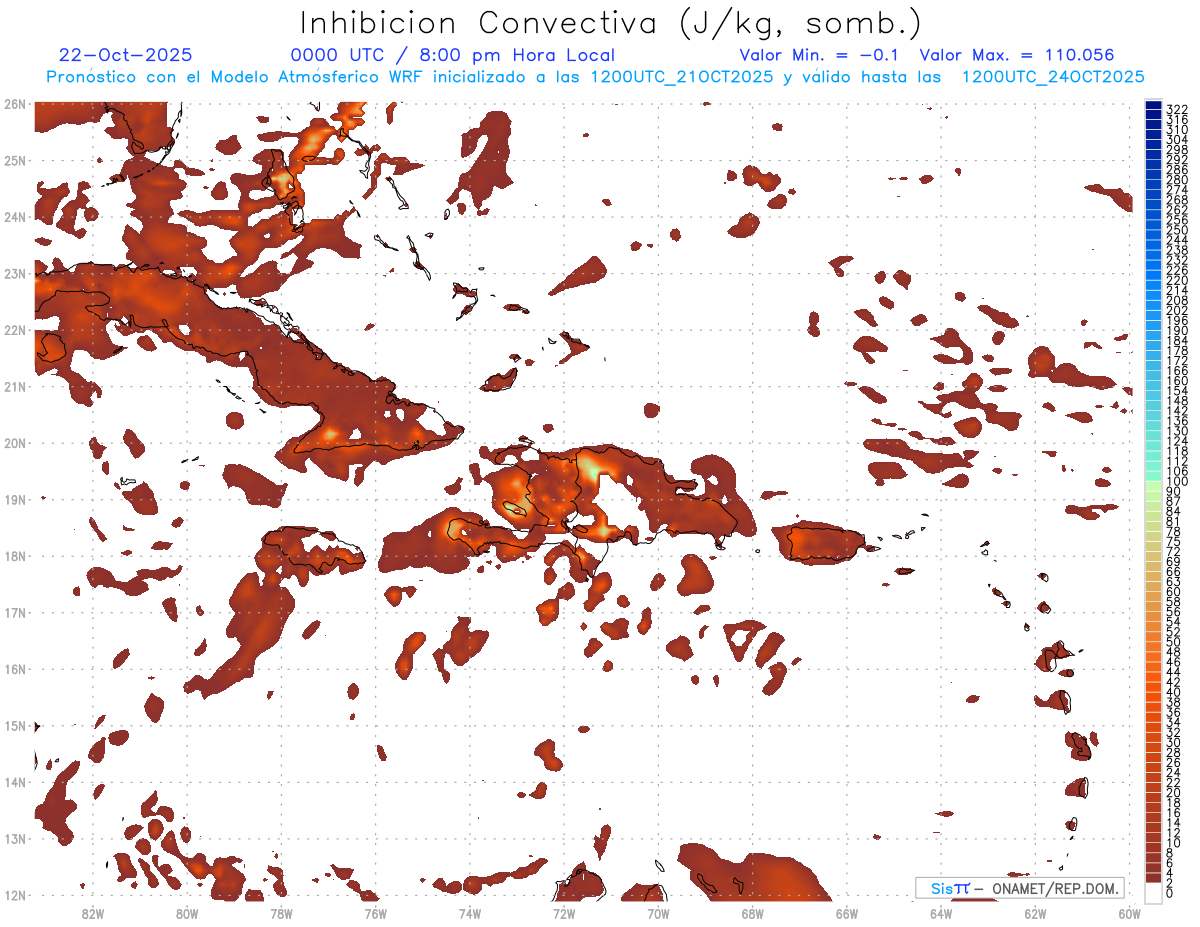
Task: Click the '16N' latitude label
Action: tap(15, 669)
